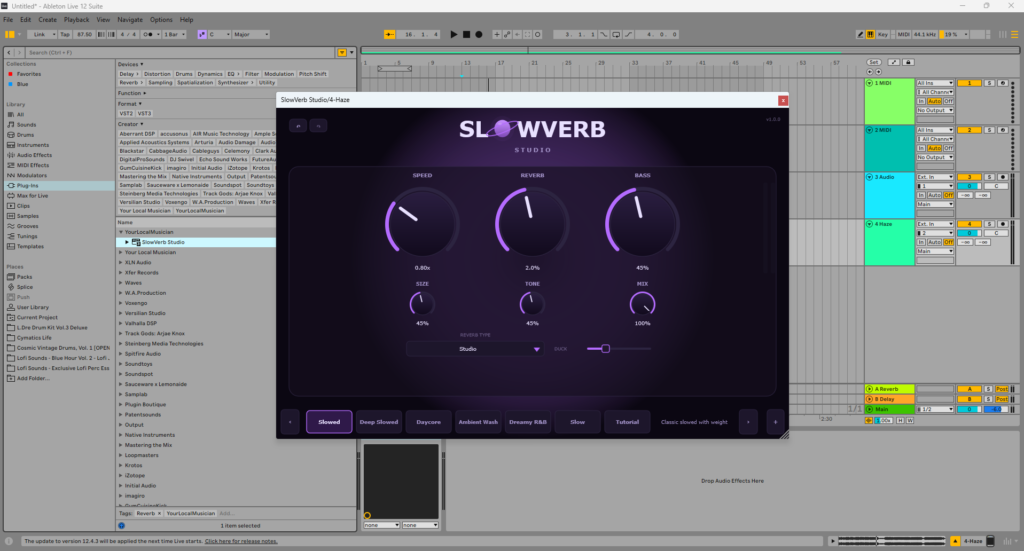The image size is (1024, 551).
Task: Click the Automation Arm icon
Action: tap(507, 35)
